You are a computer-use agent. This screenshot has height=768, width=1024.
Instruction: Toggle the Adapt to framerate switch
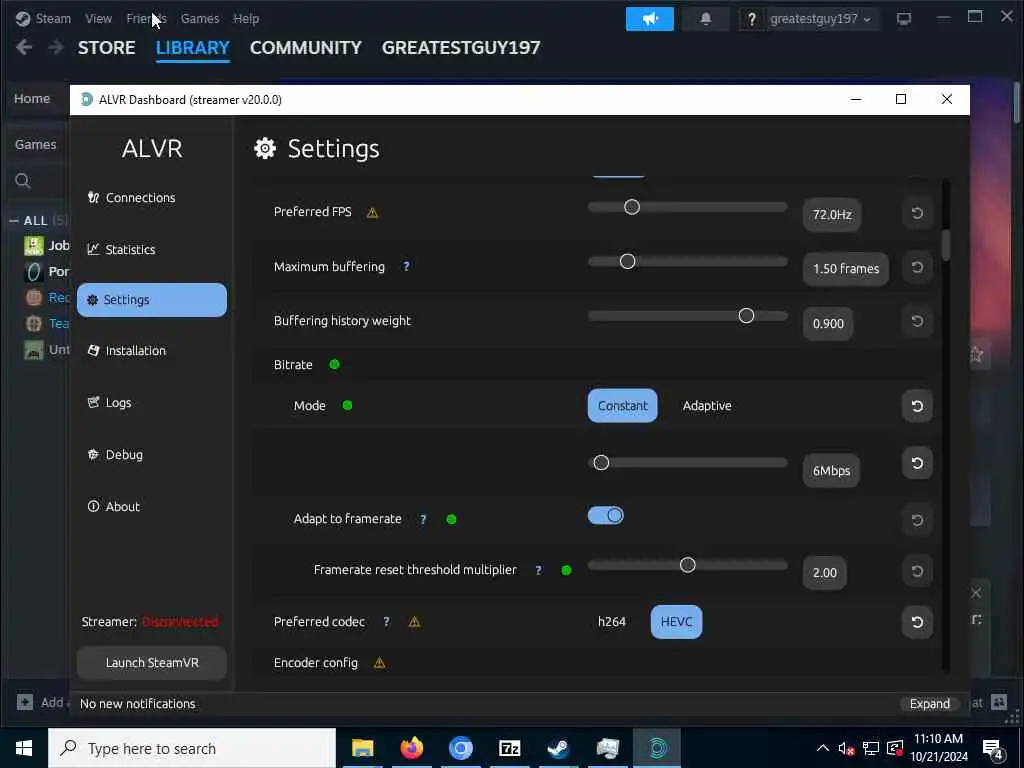(x=605, y=516)
